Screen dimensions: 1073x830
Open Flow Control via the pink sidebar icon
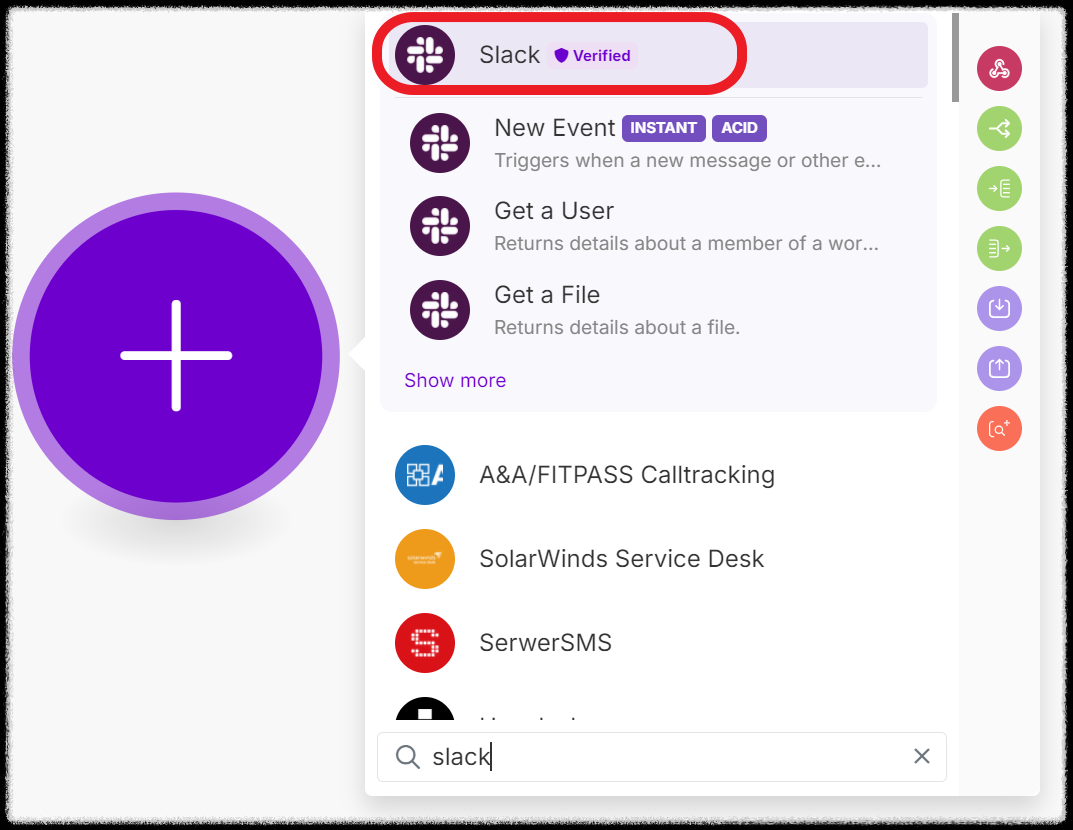tap(999, 68)
